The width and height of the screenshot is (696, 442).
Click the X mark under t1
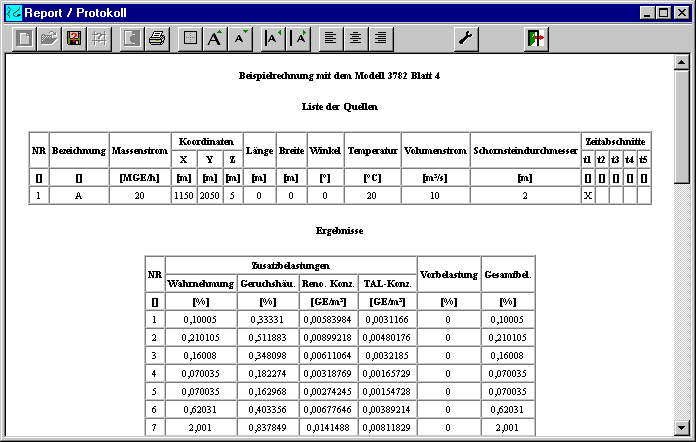pyautogui.click(x=588, y=196)
